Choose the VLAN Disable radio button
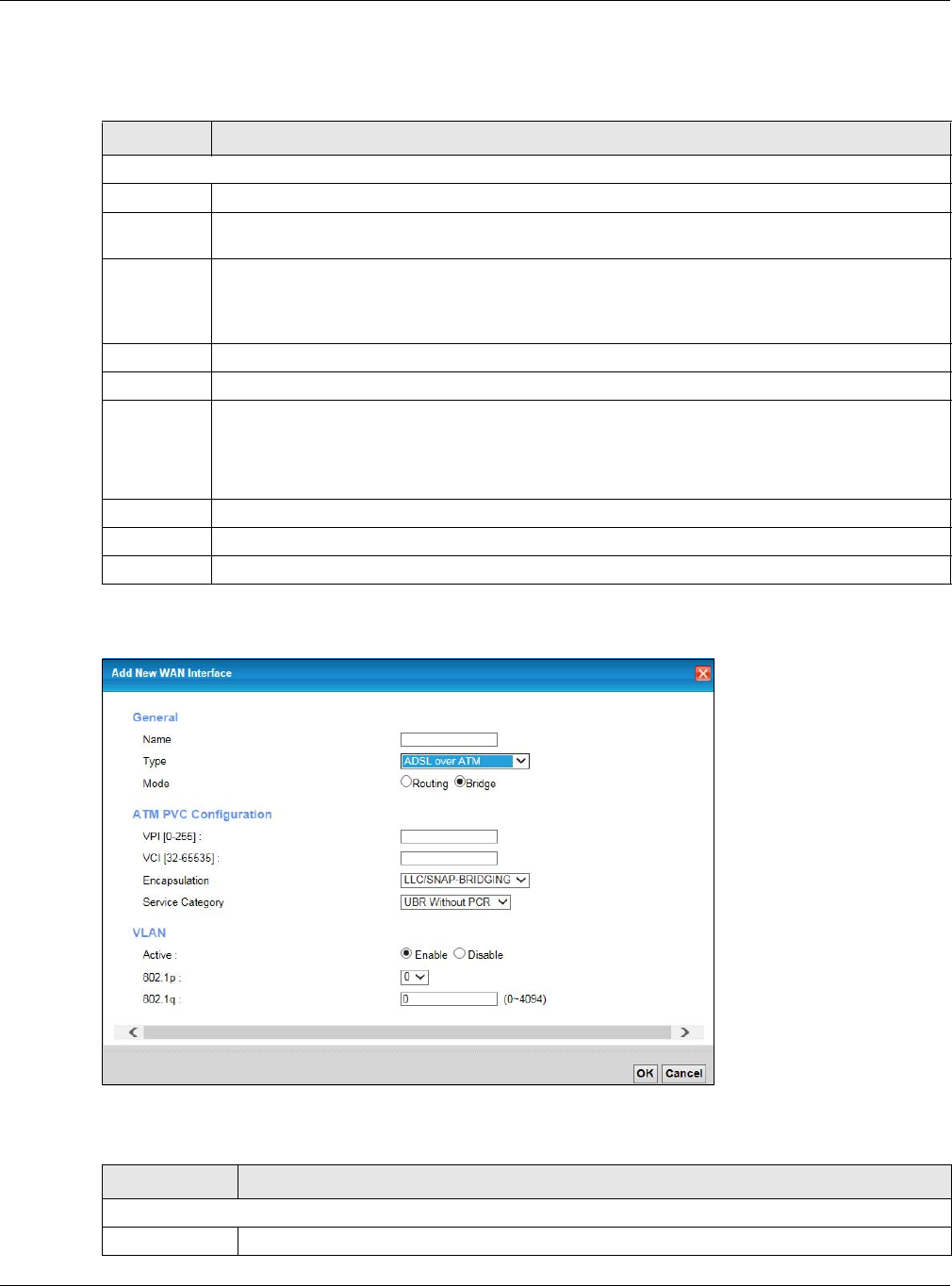The height and width of the screenshot is (1286, 952). tap(459, 954)
